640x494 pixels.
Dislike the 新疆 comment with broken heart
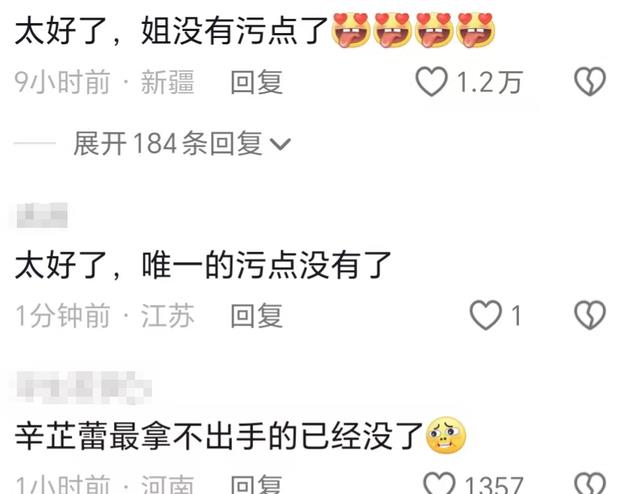pos(590,81)
